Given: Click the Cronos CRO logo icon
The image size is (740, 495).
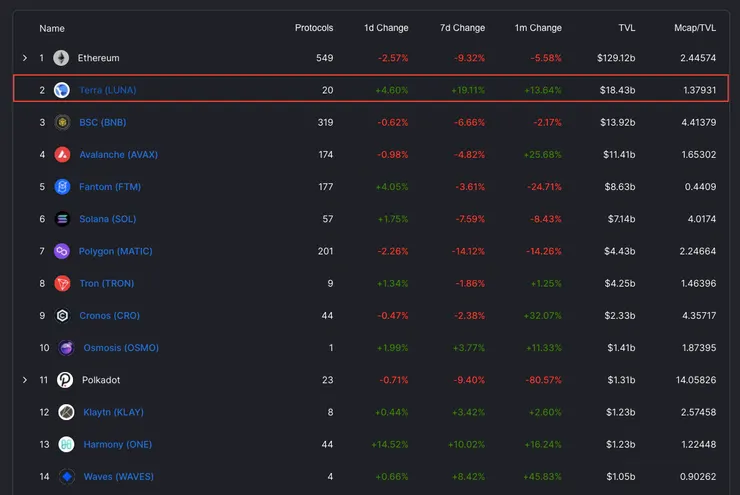Looking at the screenshot, I should point(62,315).
